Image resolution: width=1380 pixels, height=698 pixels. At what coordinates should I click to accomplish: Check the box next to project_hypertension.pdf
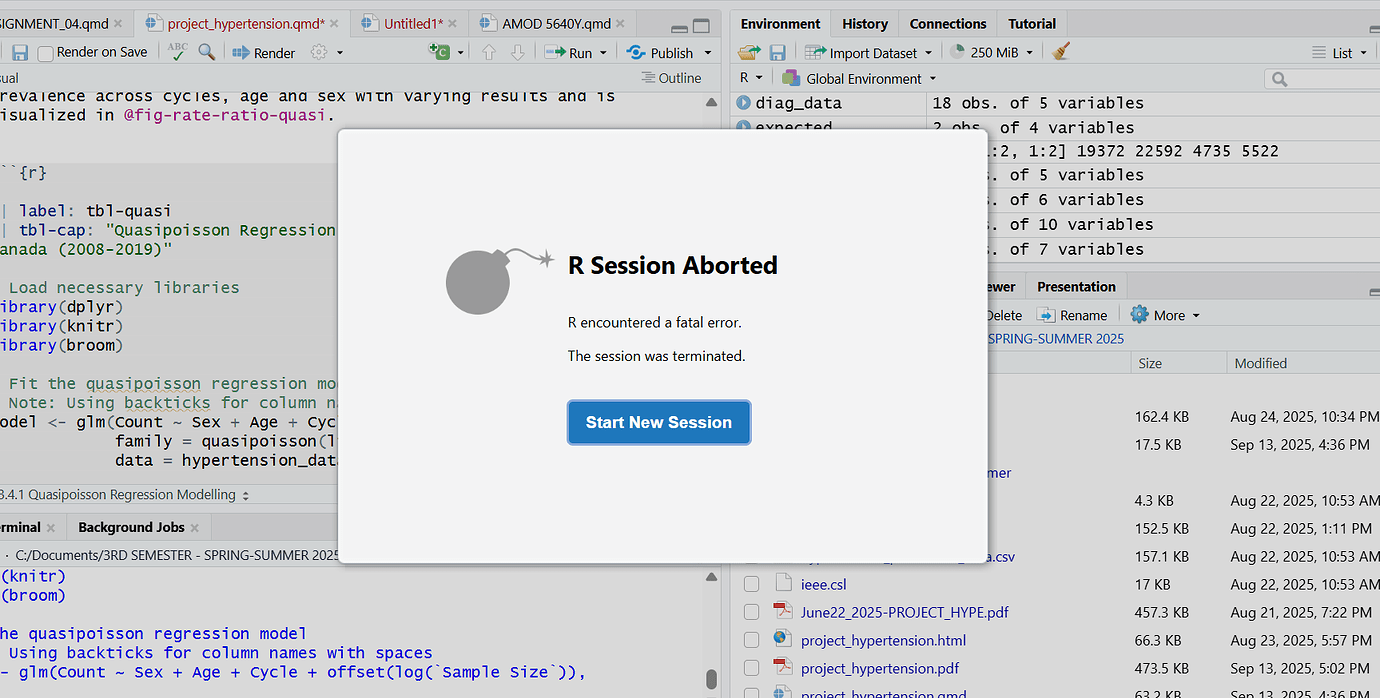coord(751,668)
